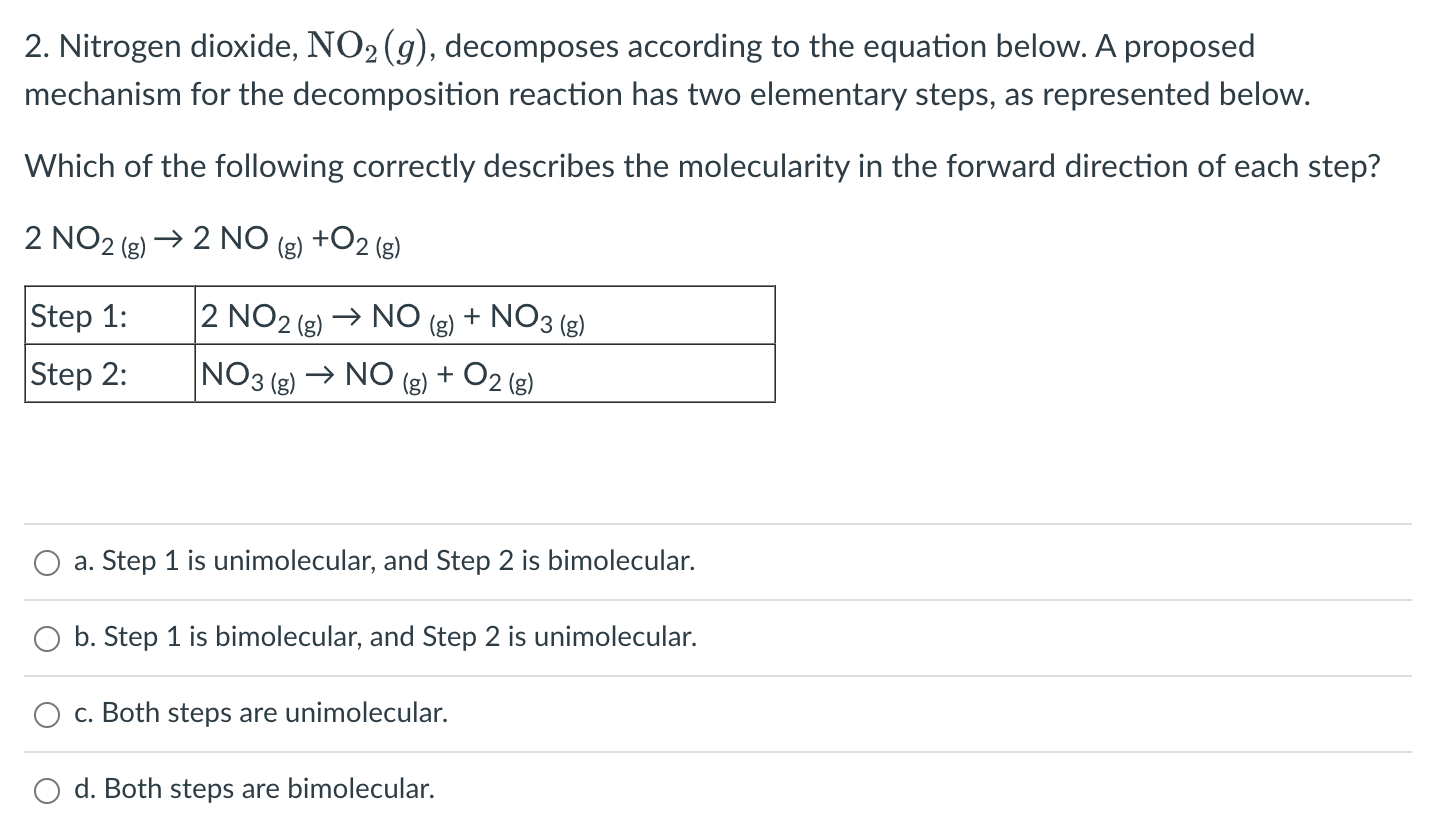Click the Step 2 reaction equation
Screen dimensions: 1438x836
[x=366, y=374]
